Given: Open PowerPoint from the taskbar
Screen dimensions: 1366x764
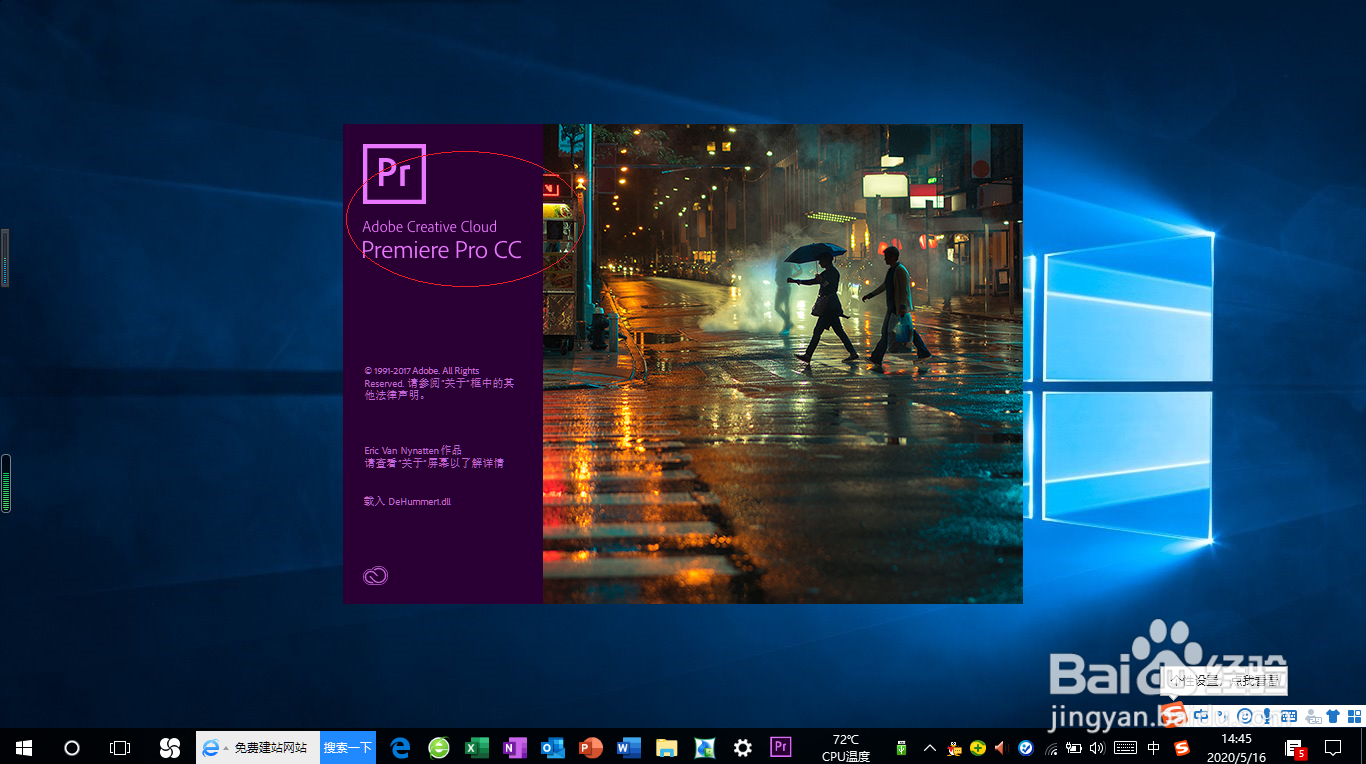Looking at the screenshot, I should (591, 747).
